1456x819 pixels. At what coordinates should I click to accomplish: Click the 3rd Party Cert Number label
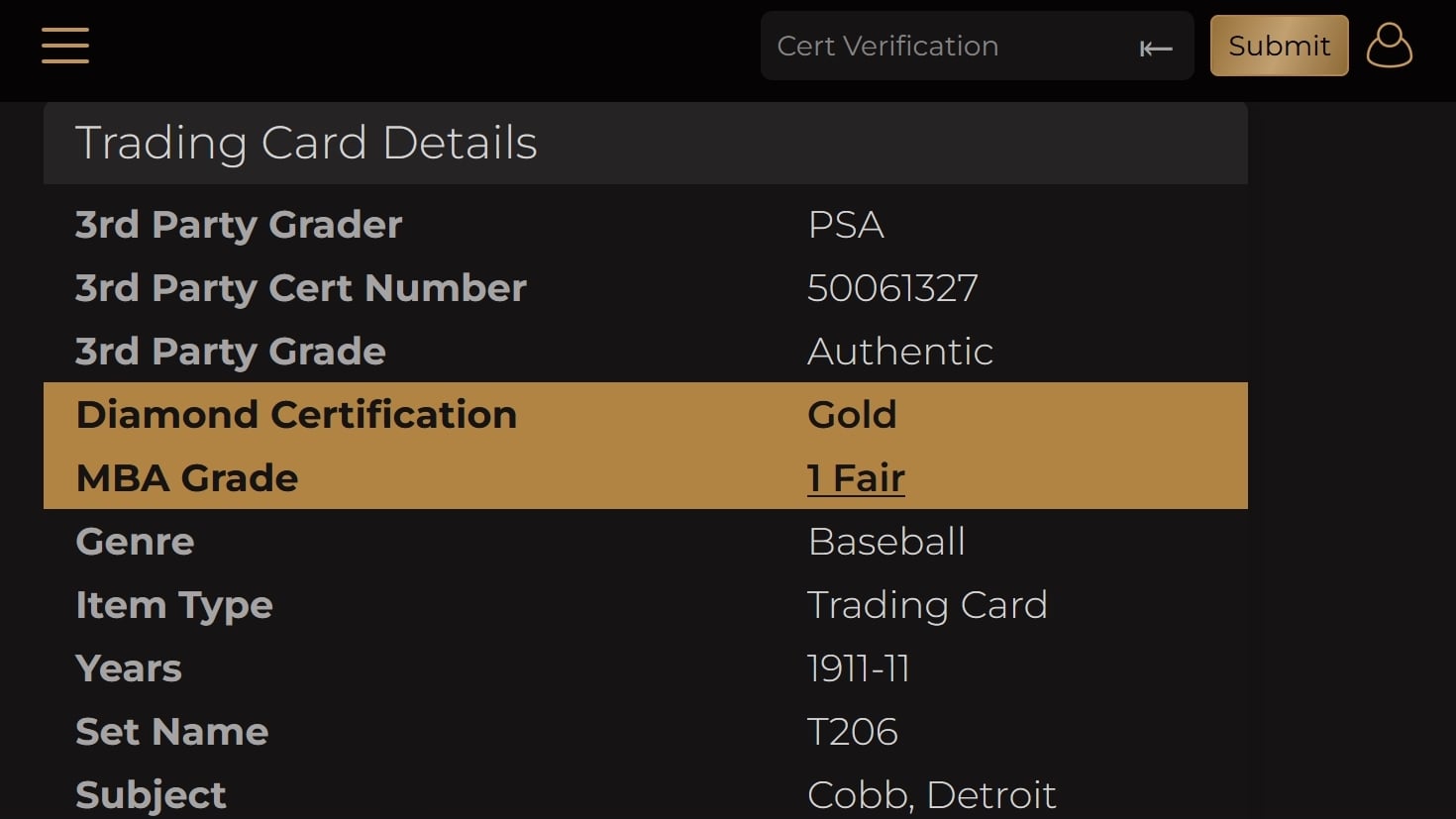click(301, 288)
